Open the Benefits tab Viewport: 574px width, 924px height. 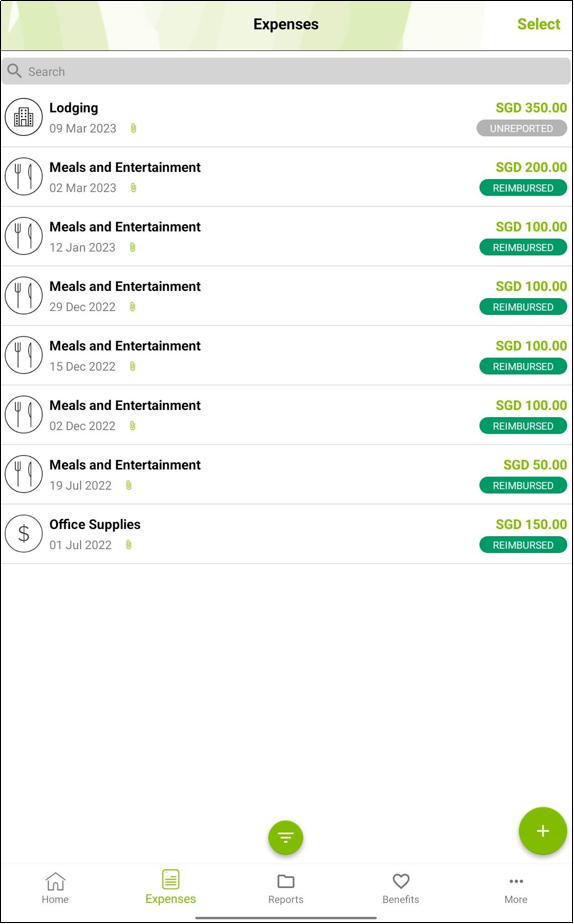pos(401,888)
